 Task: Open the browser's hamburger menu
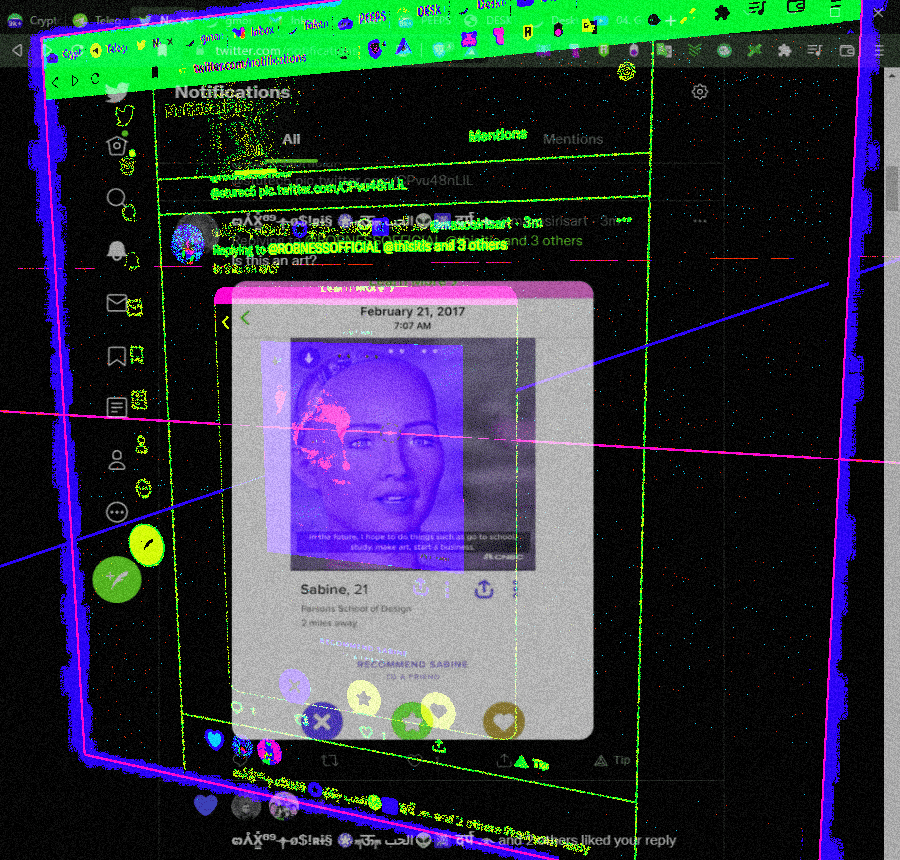(880, 50)
